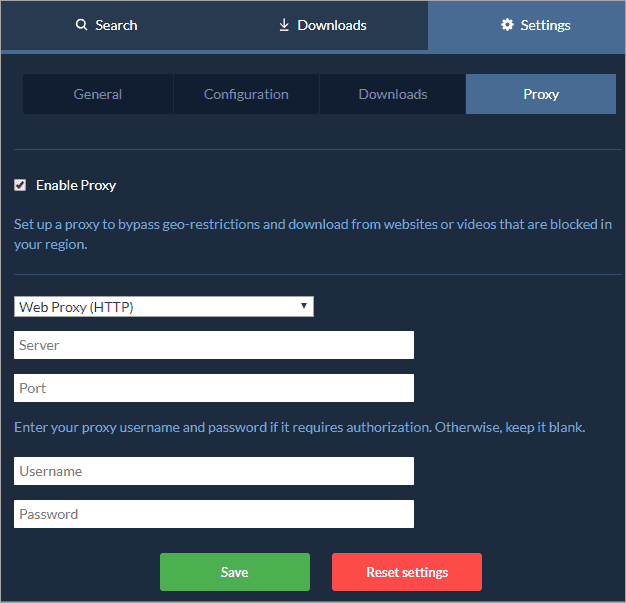The width and height of the screenshot is (626, 603).
Task: Click into the Port input field
Action: point(214,388)
